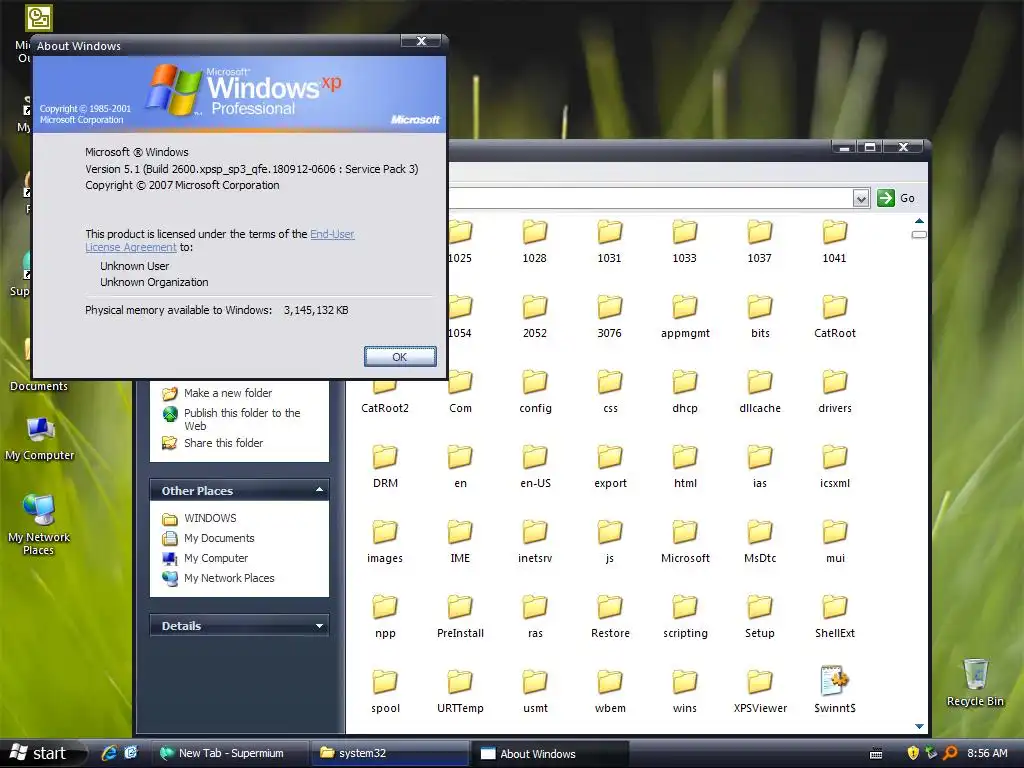
Task: Click the security shield tray icon
Action: coord(913,753)
